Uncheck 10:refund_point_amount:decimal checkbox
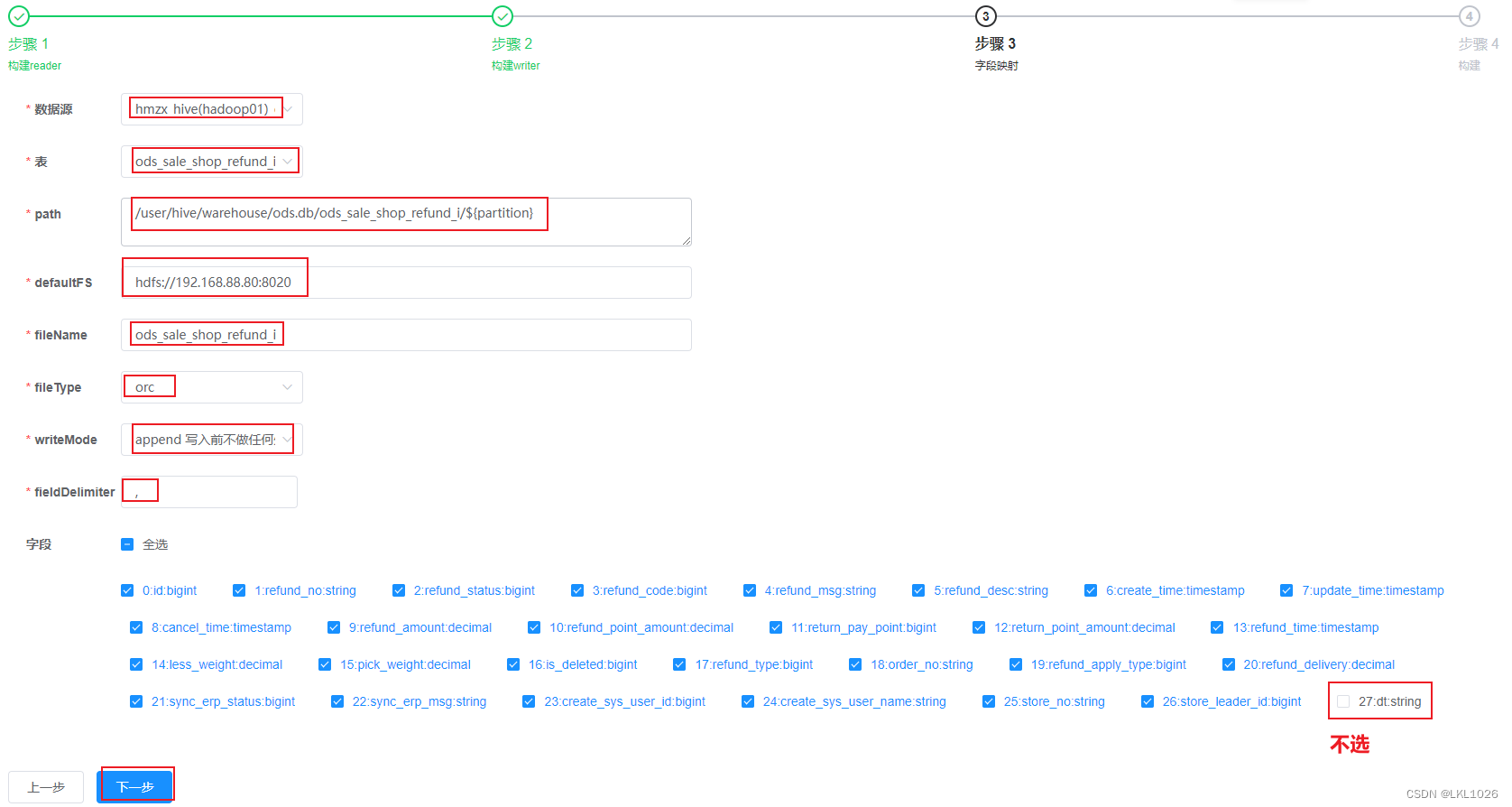The width and height of the screenshot is (1512, 807). point(534,627)
